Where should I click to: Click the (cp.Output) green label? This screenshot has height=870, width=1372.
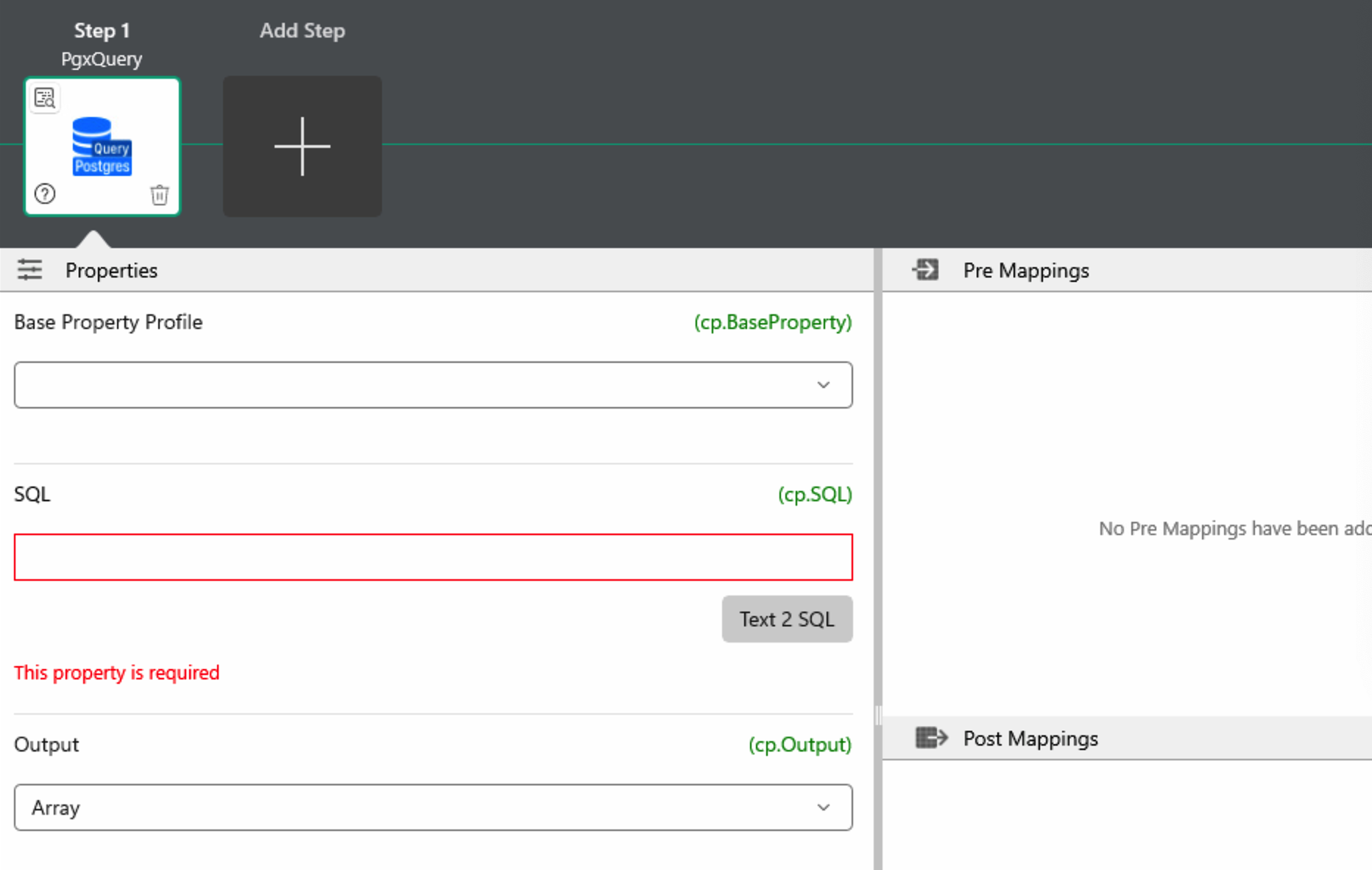click(x=799, y=745)
